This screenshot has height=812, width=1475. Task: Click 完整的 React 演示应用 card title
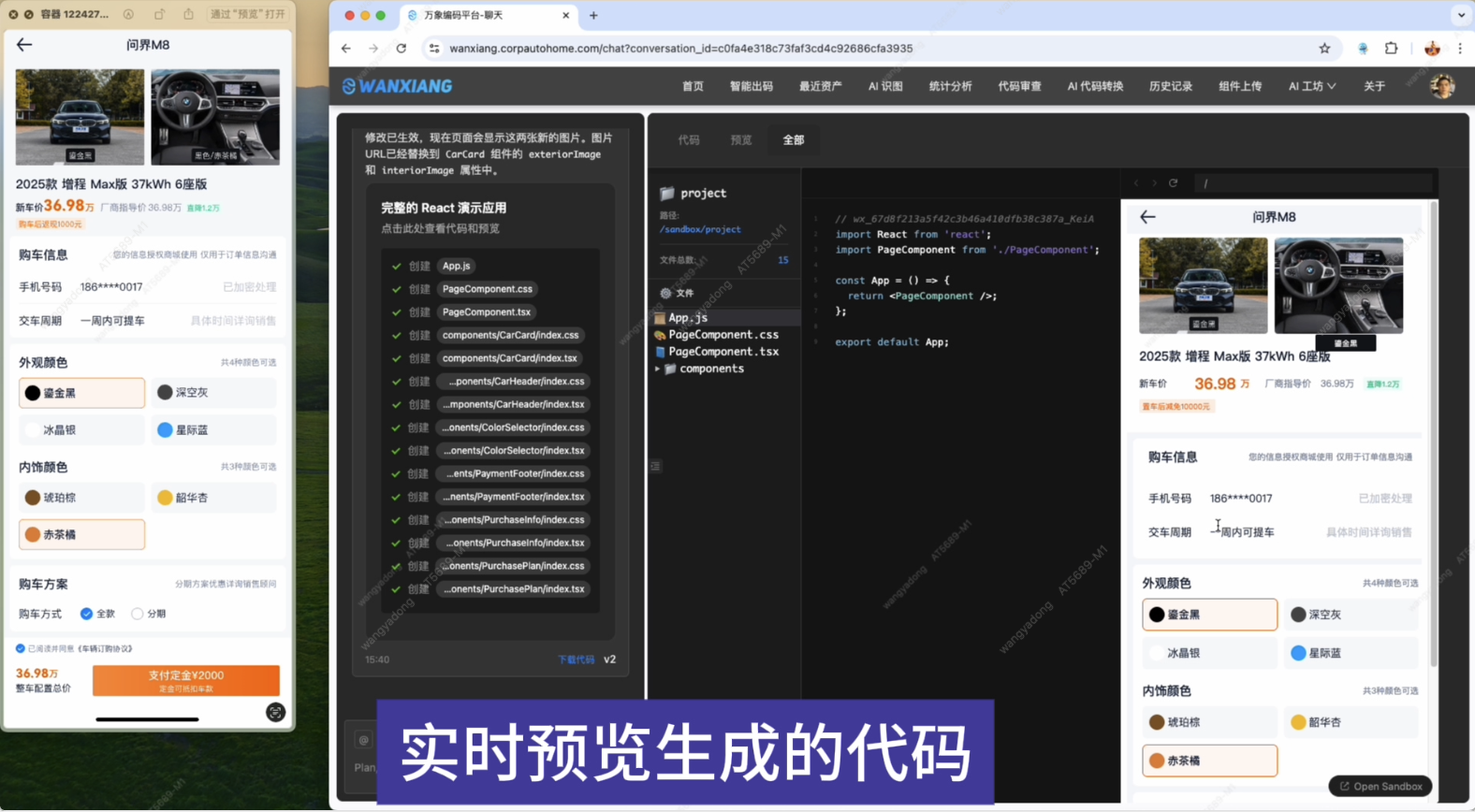[x=444, y=208]
